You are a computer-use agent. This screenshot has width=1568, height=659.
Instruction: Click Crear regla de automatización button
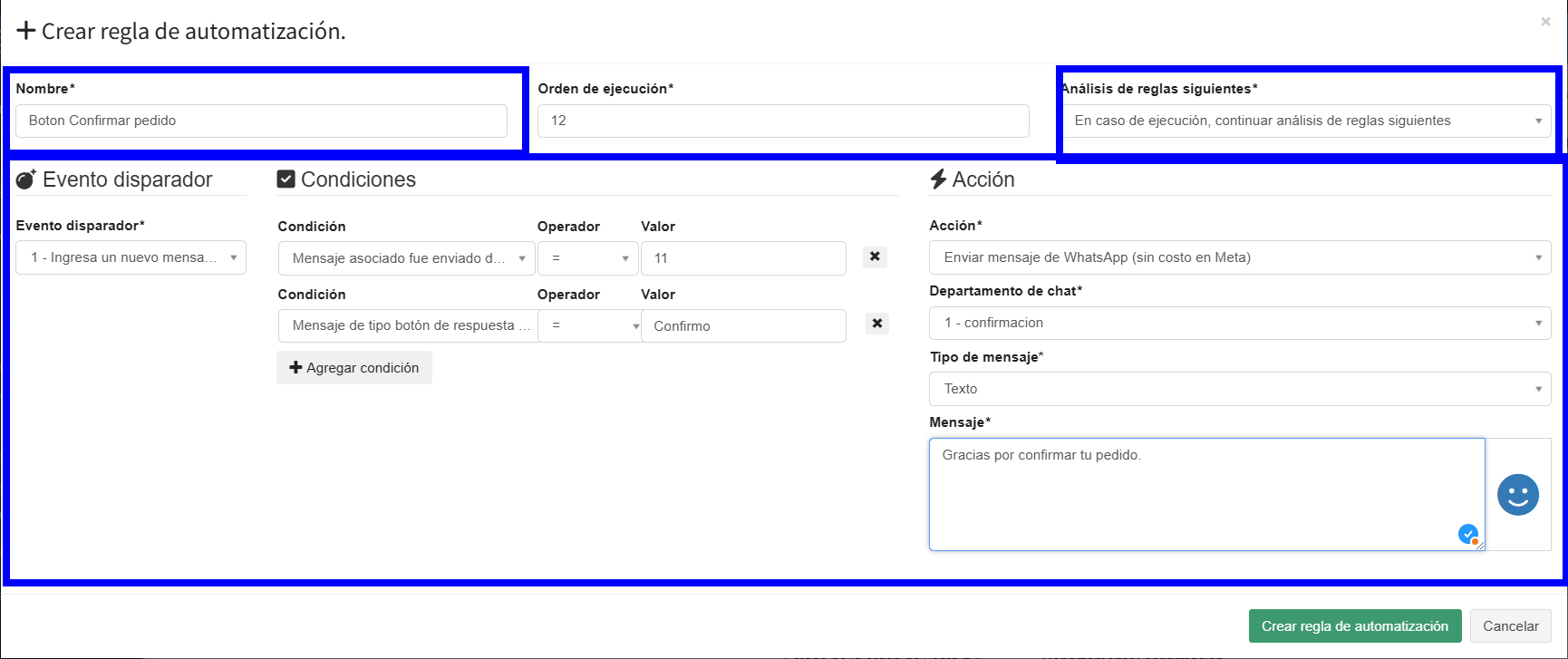(x=1354, y=626)
